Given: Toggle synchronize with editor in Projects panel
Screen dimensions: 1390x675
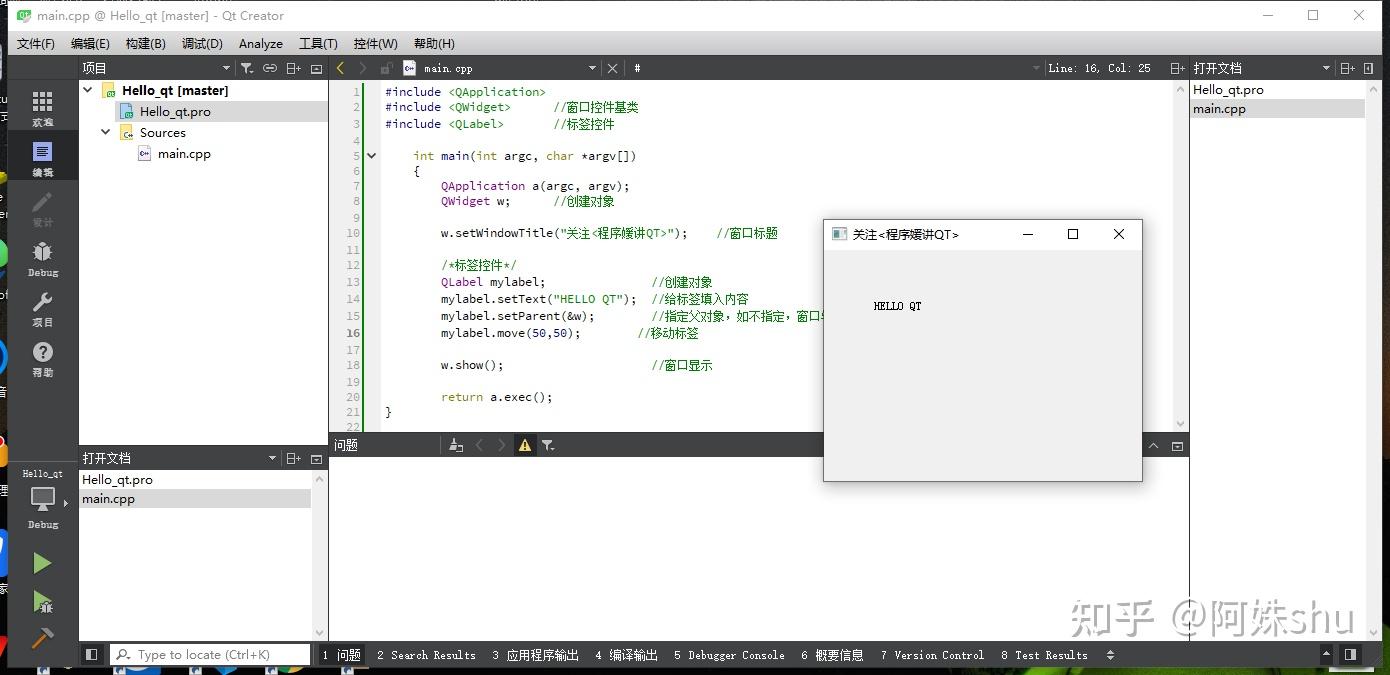Looking at the screenshot, I should tap(269, 67).
